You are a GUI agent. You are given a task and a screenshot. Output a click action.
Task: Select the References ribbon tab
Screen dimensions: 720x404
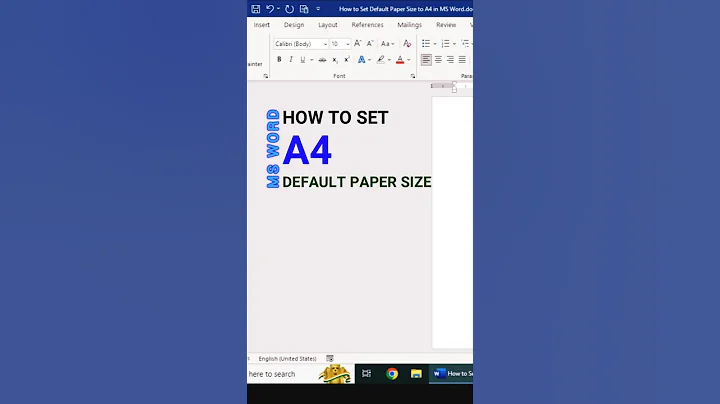(367, 25)
